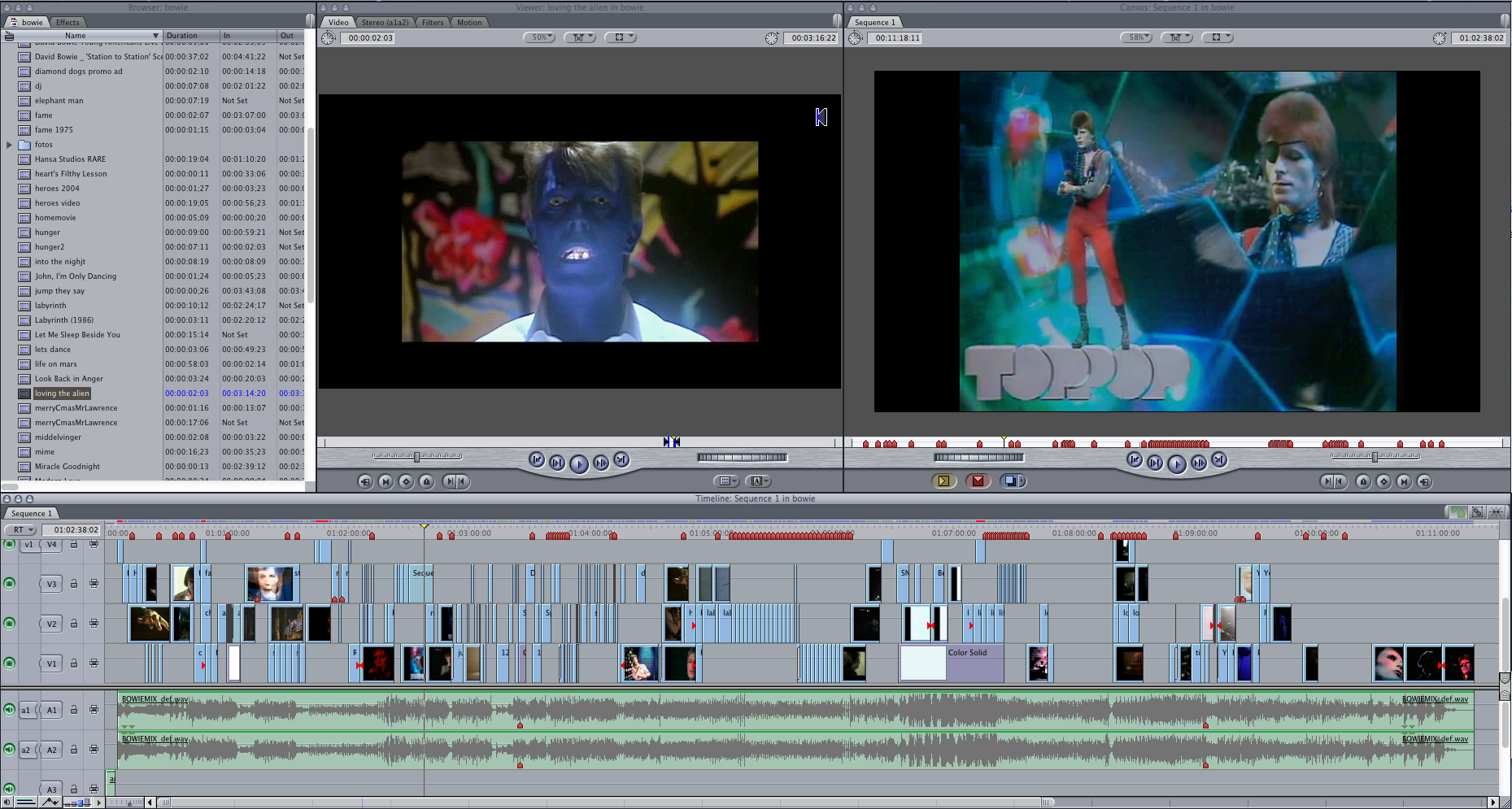The height and width of the screenshot is (809, 1512).
Task: Select Sequence 1 tab in Timeline
Action: [x=32, y=513]
